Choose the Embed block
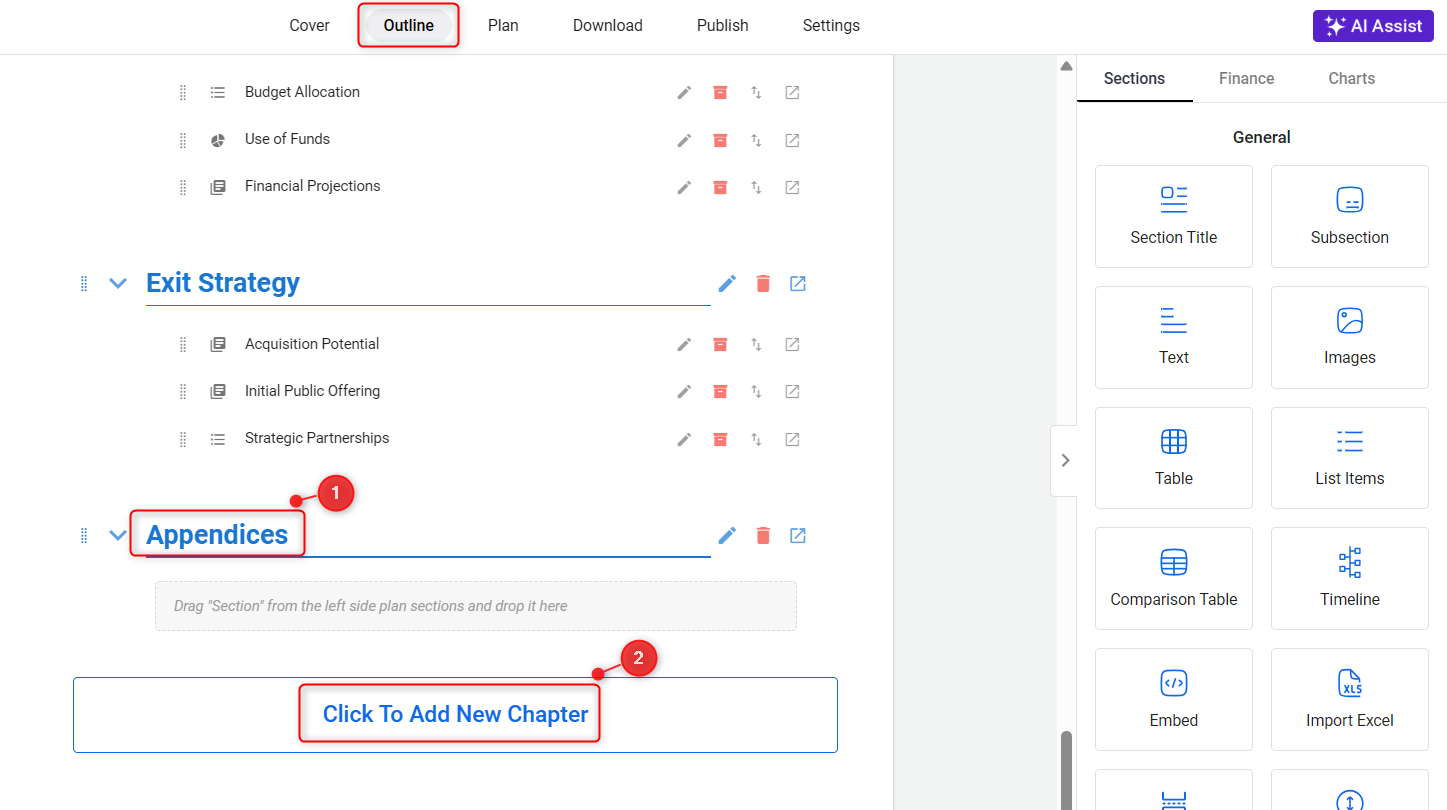 coord(1174,700)
